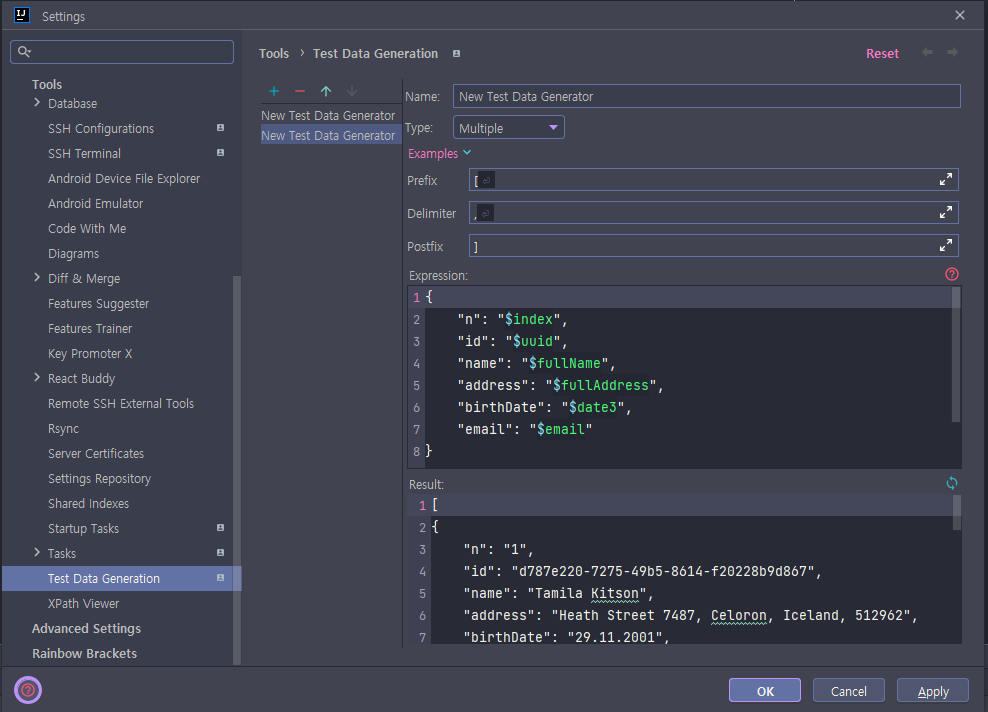Expand the Diff & Merge node
Image resolution: width=988 pixels, height=712 pixels.
pos(37,278)
